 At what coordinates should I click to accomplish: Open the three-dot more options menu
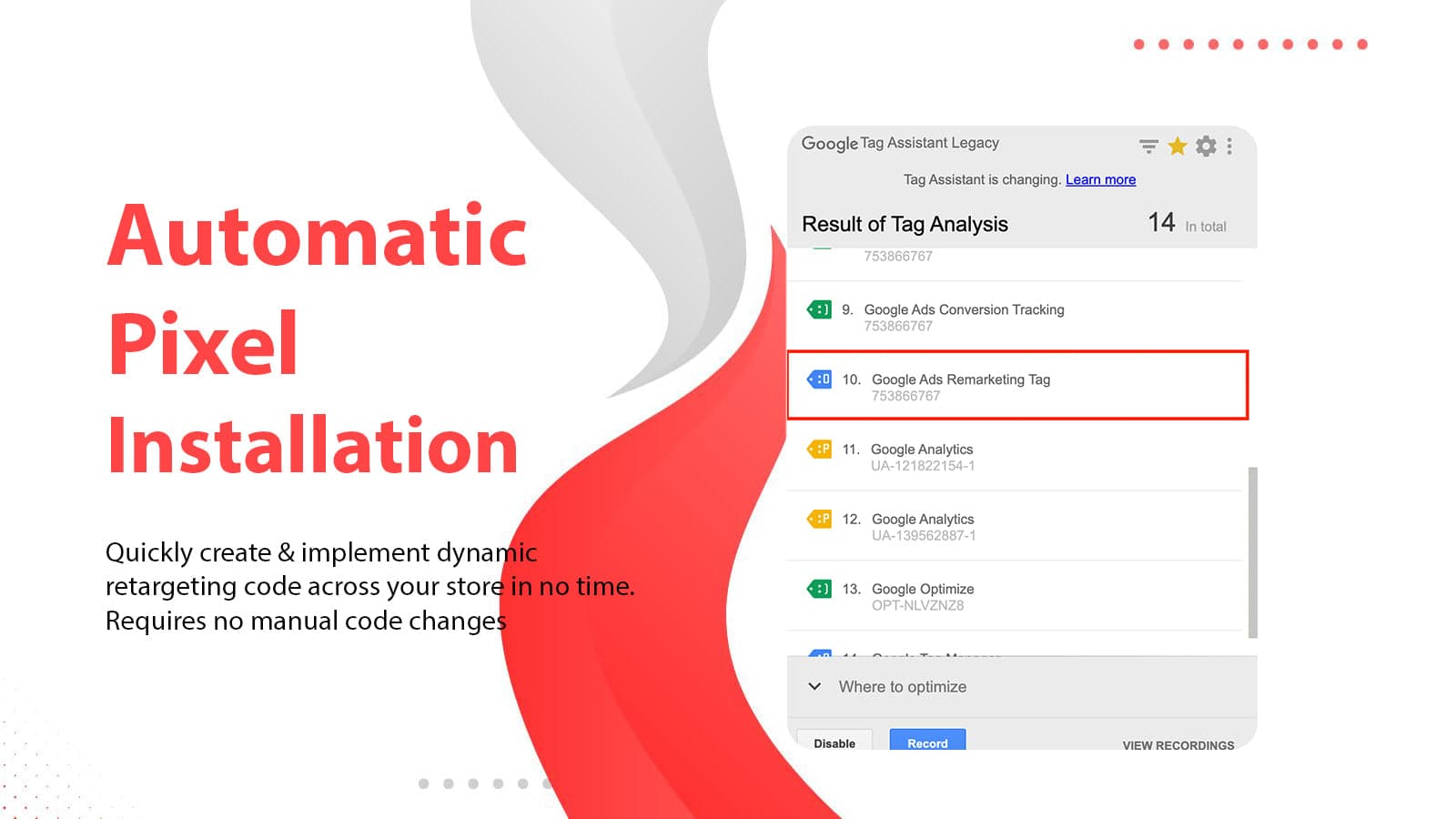1229,146
